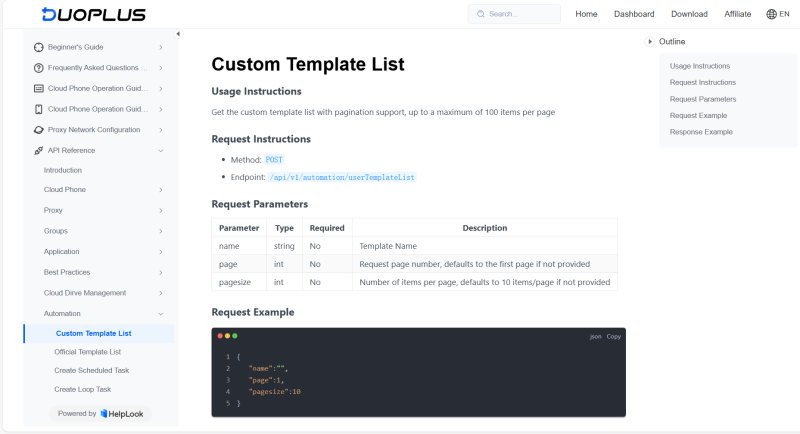The width and height of the screenshot is (800, 434).
Task: Click the Beginner's Guide compass icon
Action: (x=39, y=47)
